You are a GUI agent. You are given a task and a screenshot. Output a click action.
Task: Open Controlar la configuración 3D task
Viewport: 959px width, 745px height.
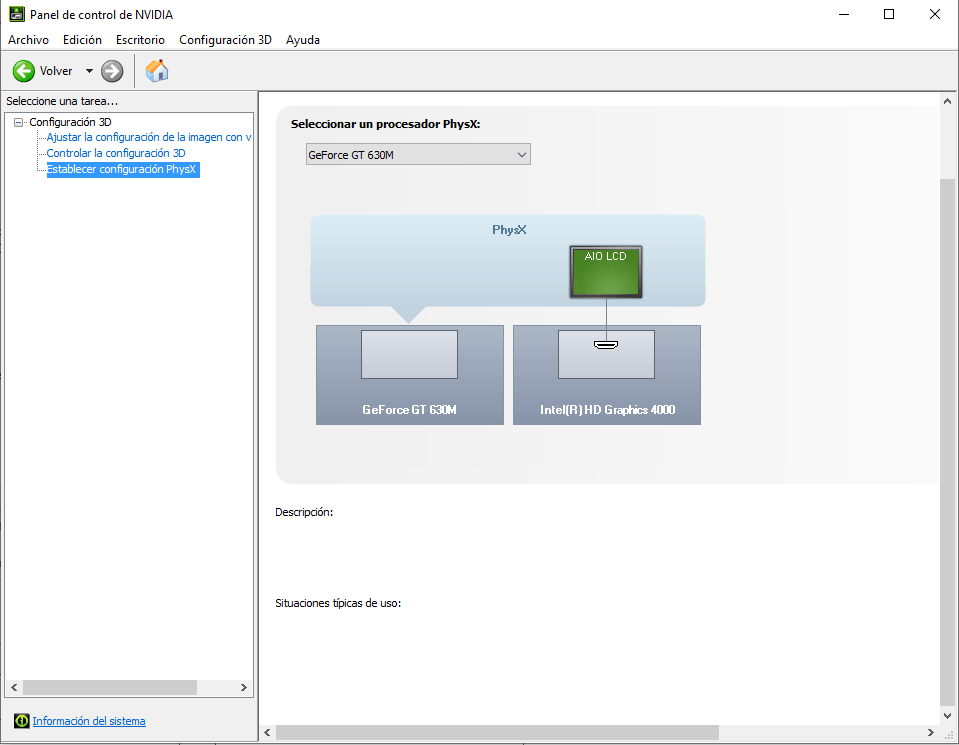(x=116, y=153)
